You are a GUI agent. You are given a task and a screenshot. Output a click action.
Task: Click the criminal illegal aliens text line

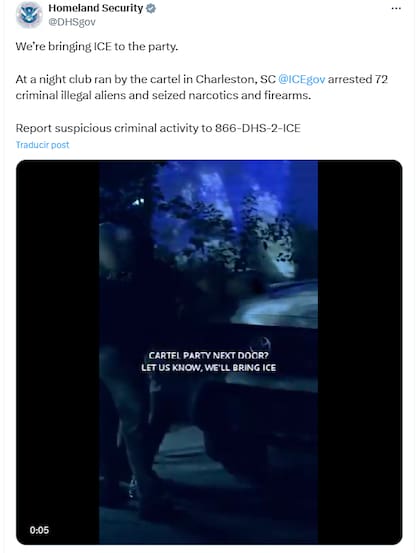coord(163,96)
